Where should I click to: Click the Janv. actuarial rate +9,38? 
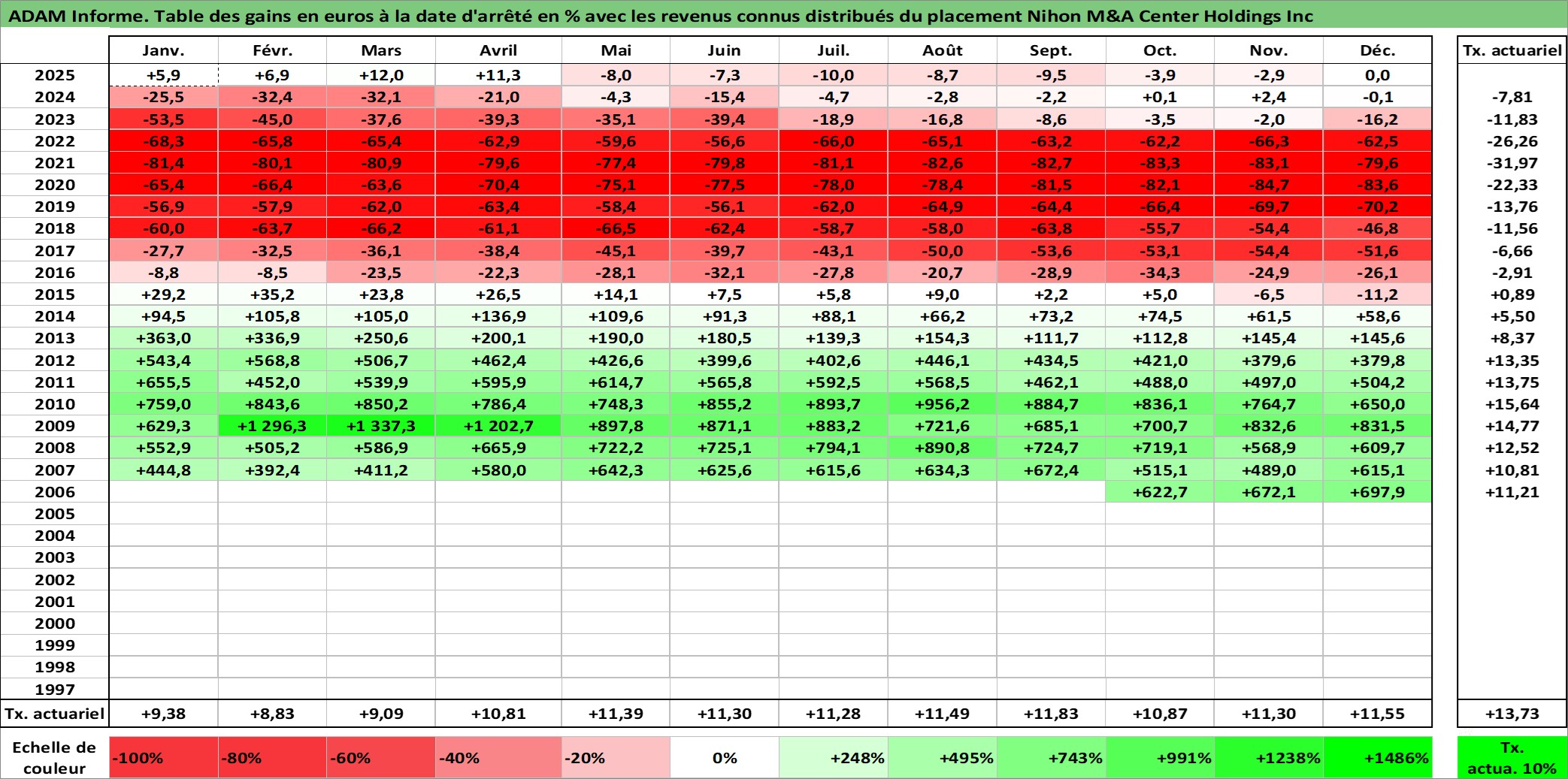(163, 714)
